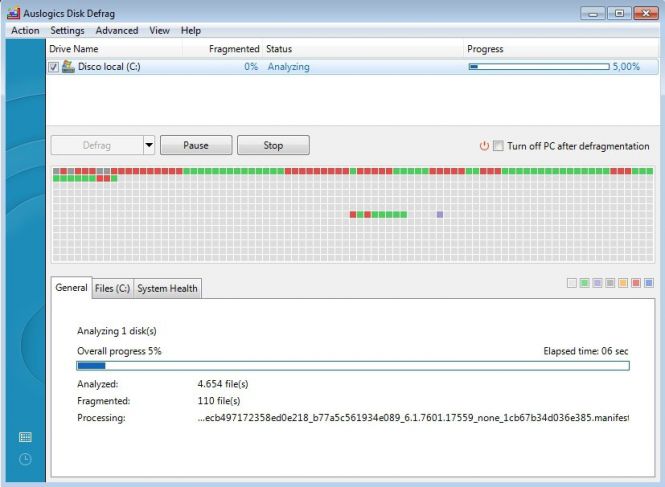This screenshot has width=665, height=487.
Task: Enable Turn off PC after defragmentation
Action: (498, 146)
